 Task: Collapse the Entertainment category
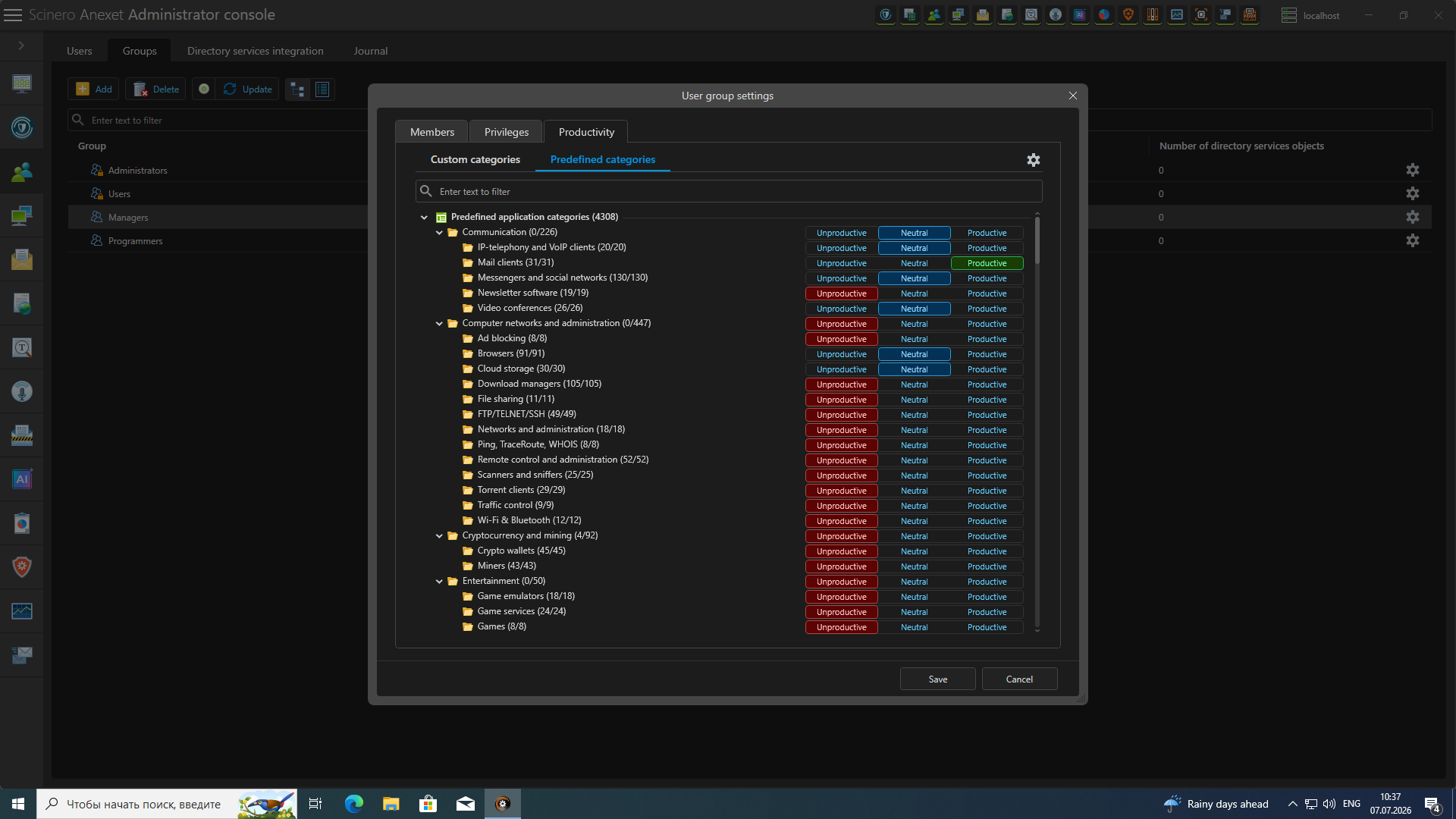[439, 582]
